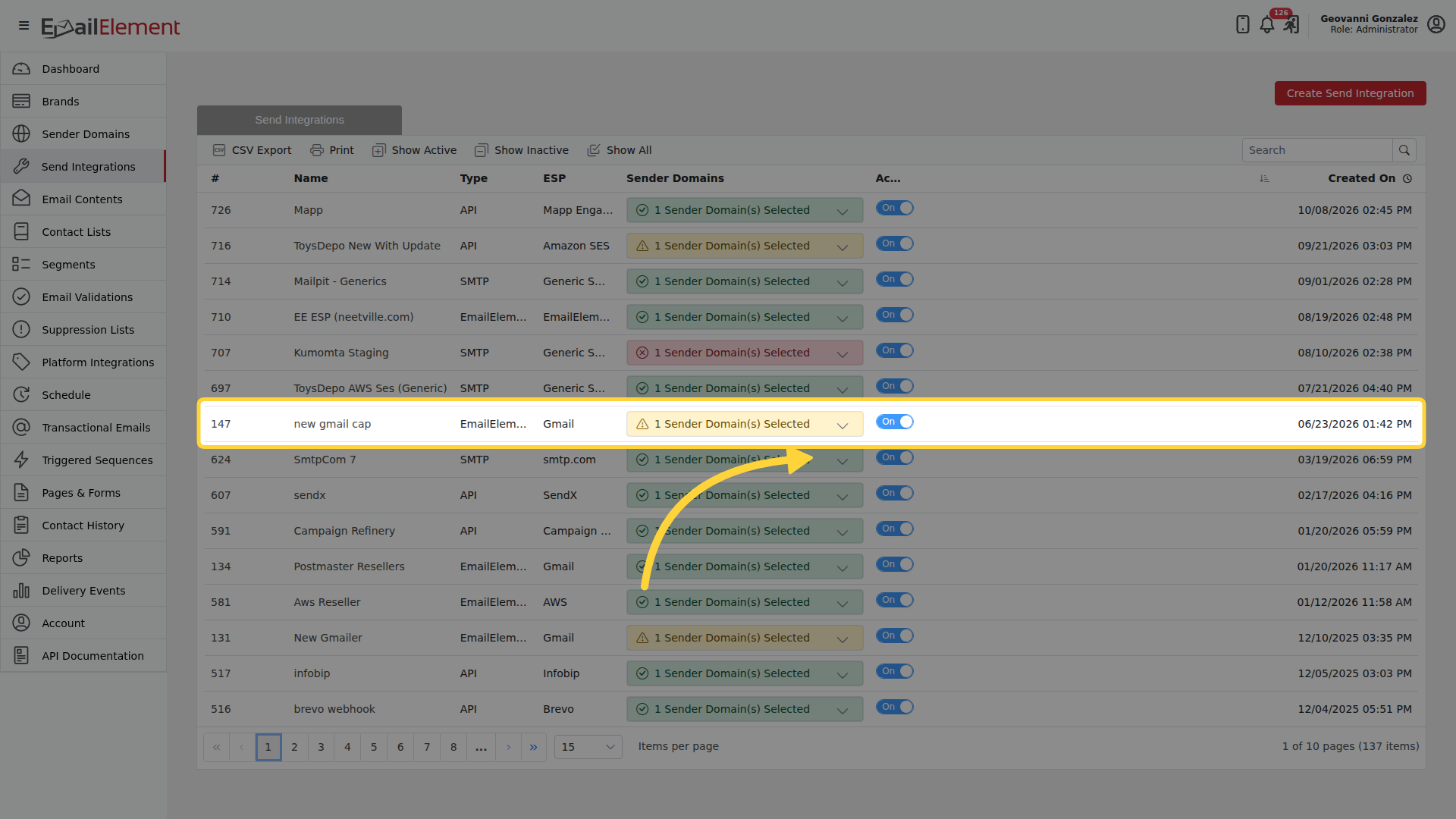Click the Email Validations checkmark icon
Image resolution: width=1456 pixels, height=819 pixels.
click(21, 297)
